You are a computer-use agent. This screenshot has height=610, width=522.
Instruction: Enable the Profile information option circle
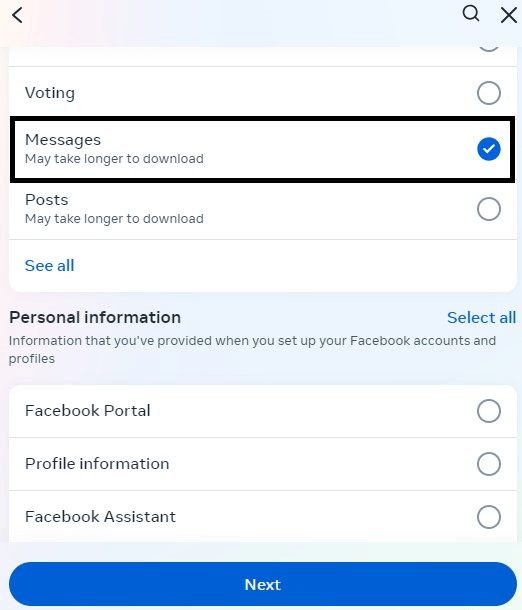pos(489,464)
